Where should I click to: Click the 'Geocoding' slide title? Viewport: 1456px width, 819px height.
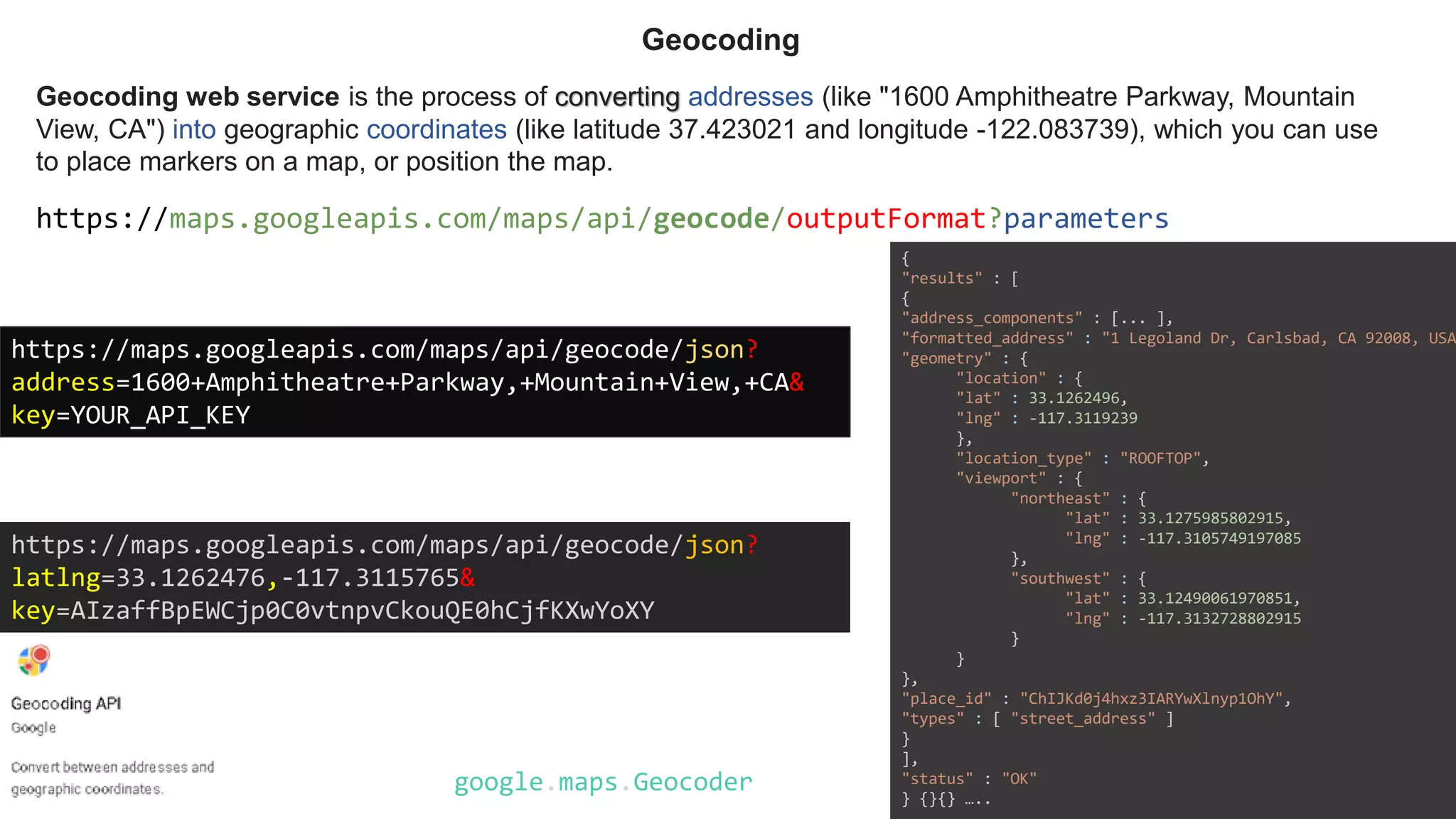(x=721, y=40)
